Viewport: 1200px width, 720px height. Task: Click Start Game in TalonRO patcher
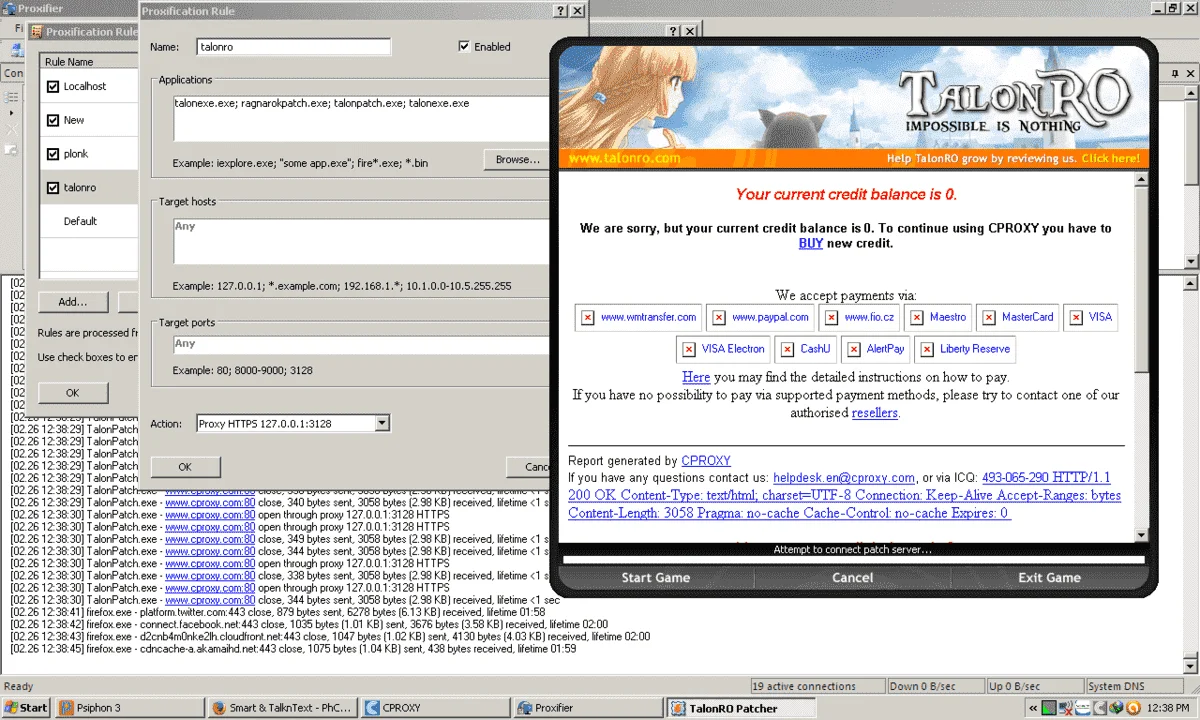(x=656, y=577)
